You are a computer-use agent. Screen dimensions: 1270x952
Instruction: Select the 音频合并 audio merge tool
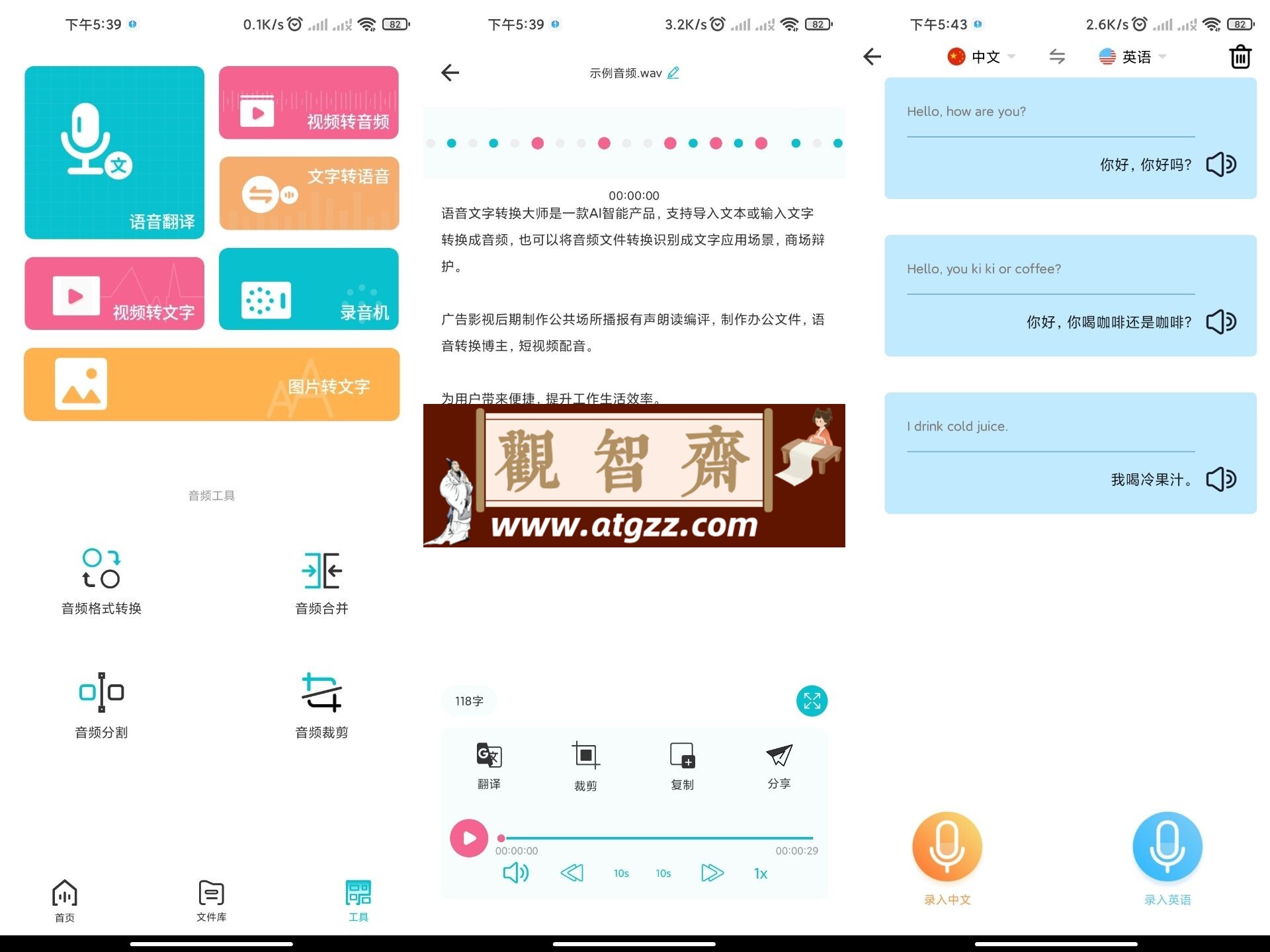click(x=321, y=583)
